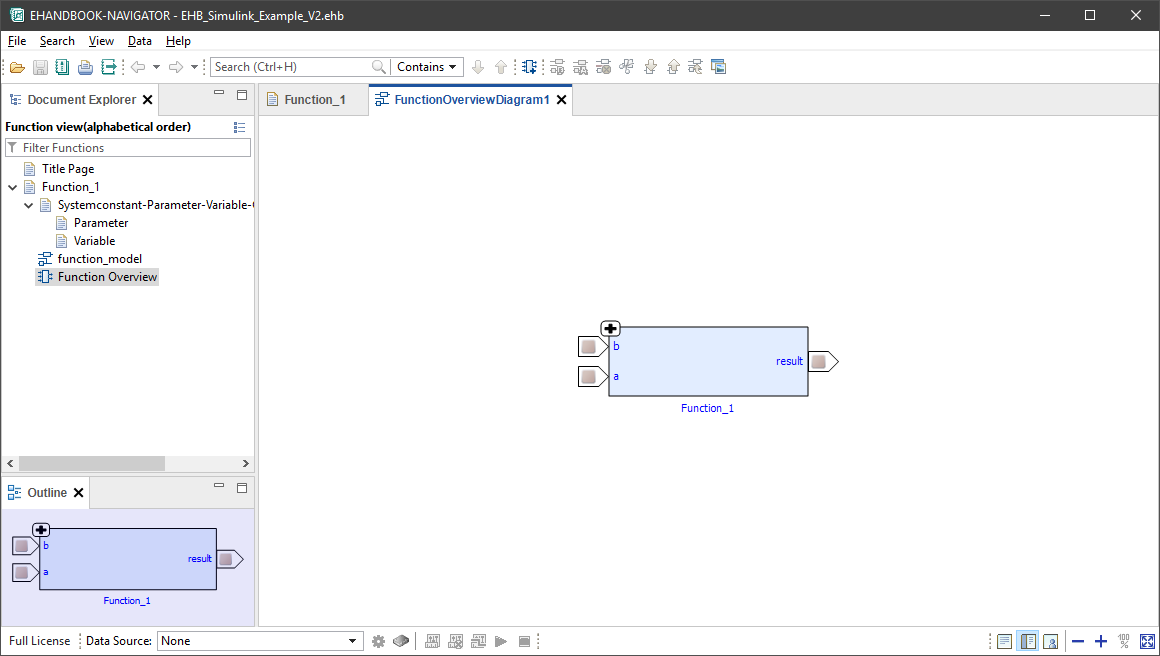Image resolution: width=1160 pixels, height=656 pixels.
Task: Click the zoom in plus icon
Action: [x=1101, y=641]
